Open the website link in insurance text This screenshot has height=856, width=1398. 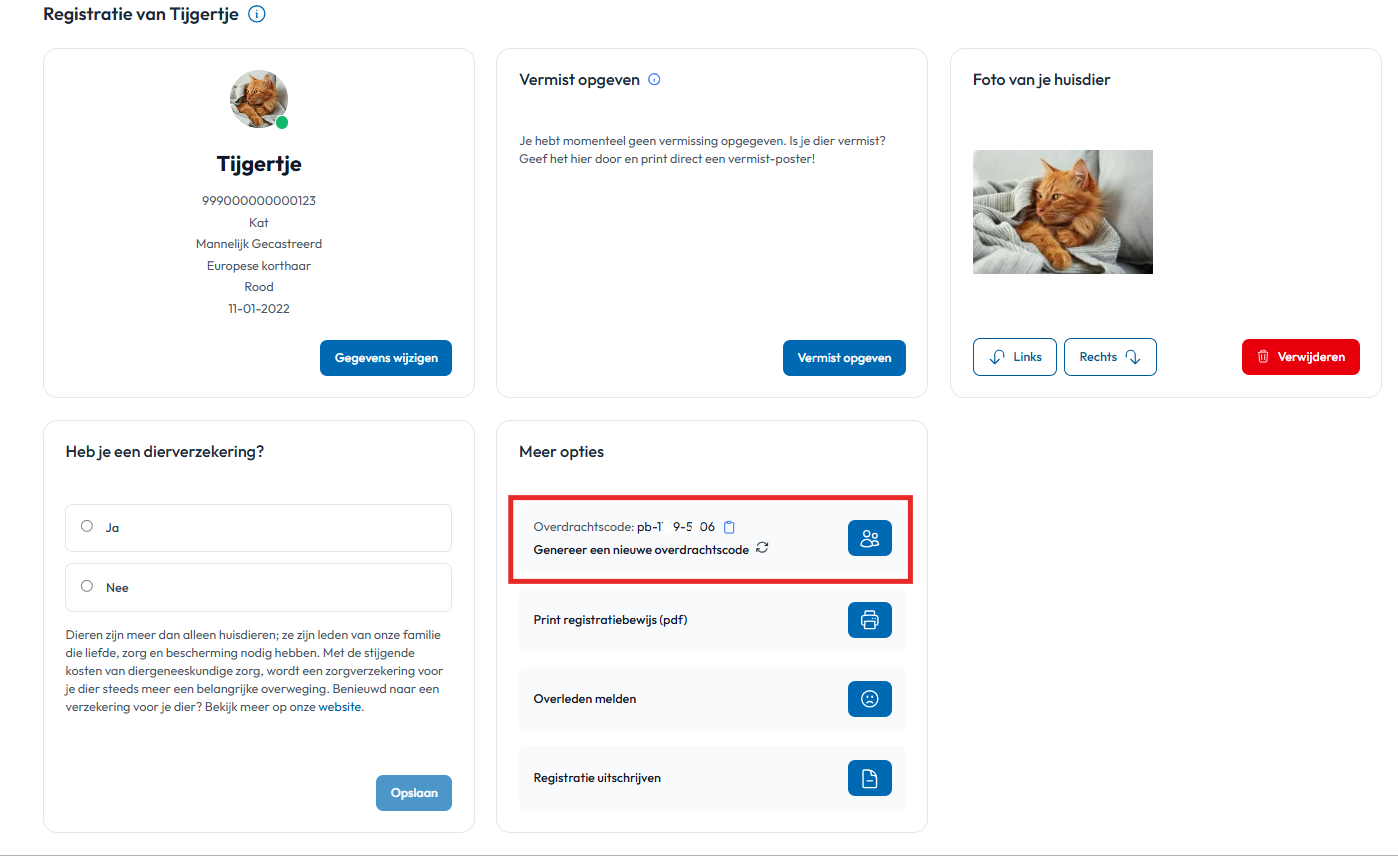340,707
